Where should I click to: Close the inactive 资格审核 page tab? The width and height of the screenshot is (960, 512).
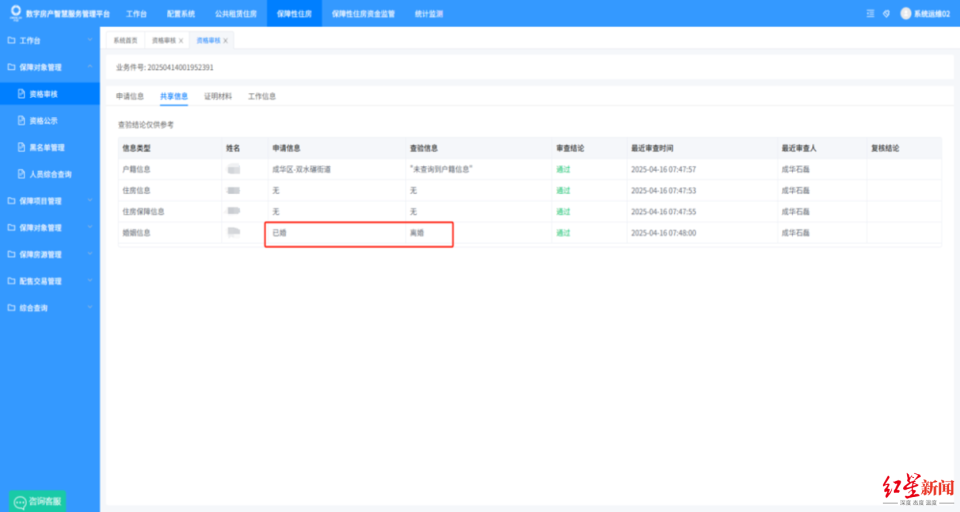click(181, 41)
